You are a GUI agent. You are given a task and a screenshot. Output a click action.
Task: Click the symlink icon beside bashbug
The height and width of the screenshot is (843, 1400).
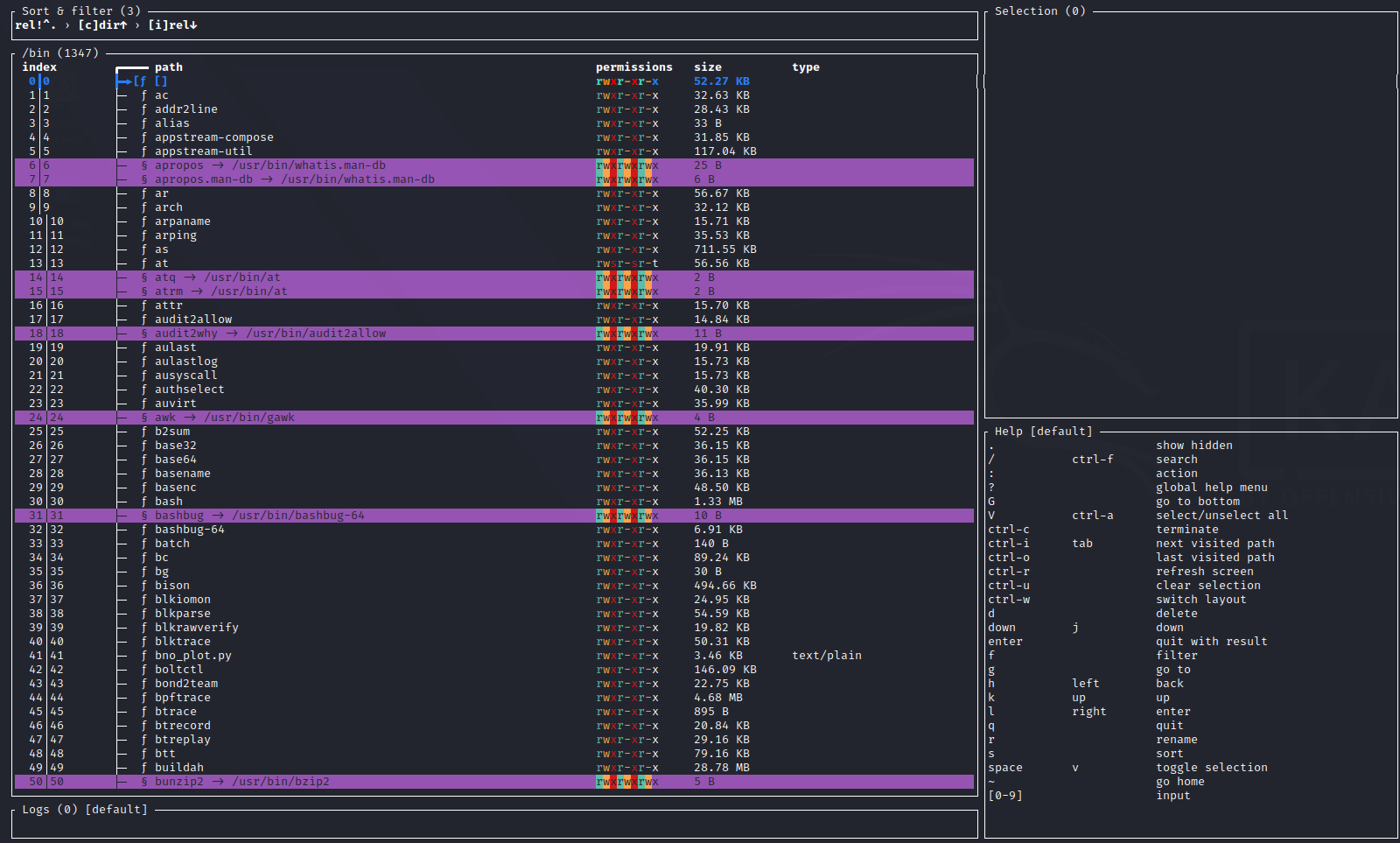144,516
